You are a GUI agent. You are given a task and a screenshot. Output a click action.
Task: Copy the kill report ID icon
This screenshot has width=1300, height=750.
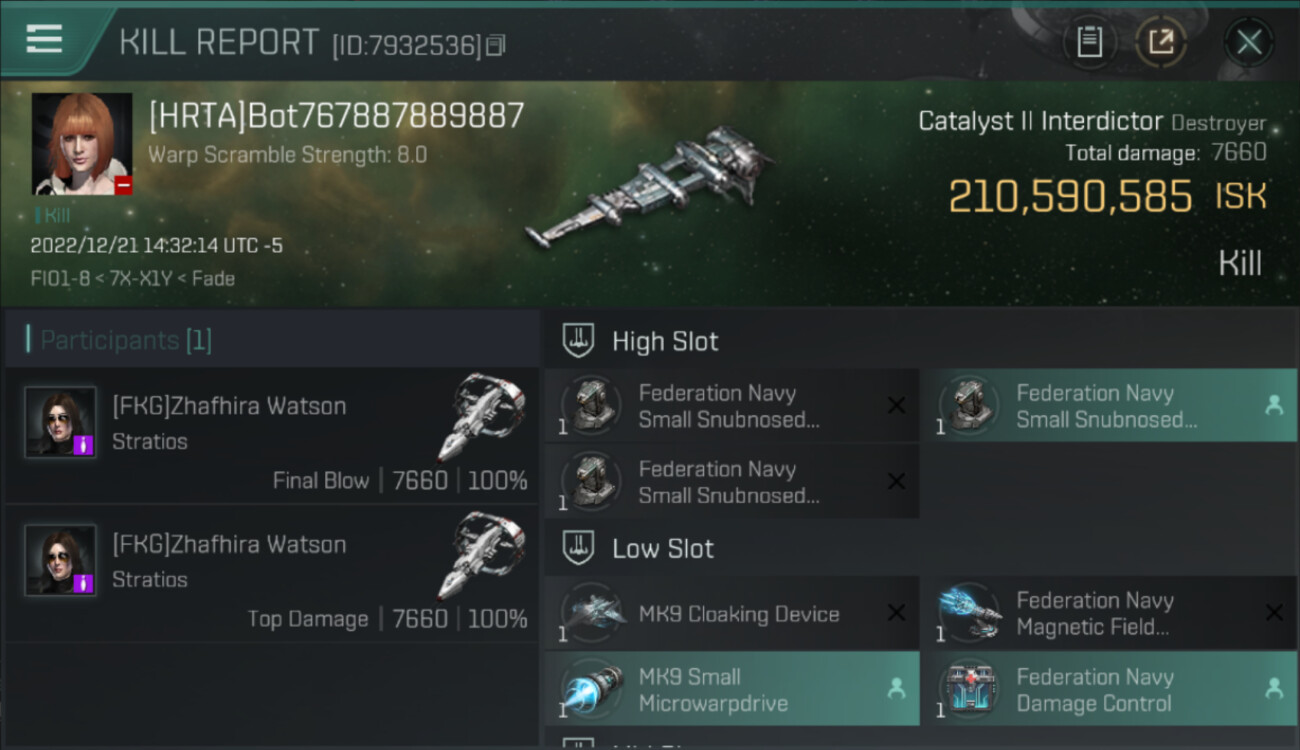coord(496,45)
